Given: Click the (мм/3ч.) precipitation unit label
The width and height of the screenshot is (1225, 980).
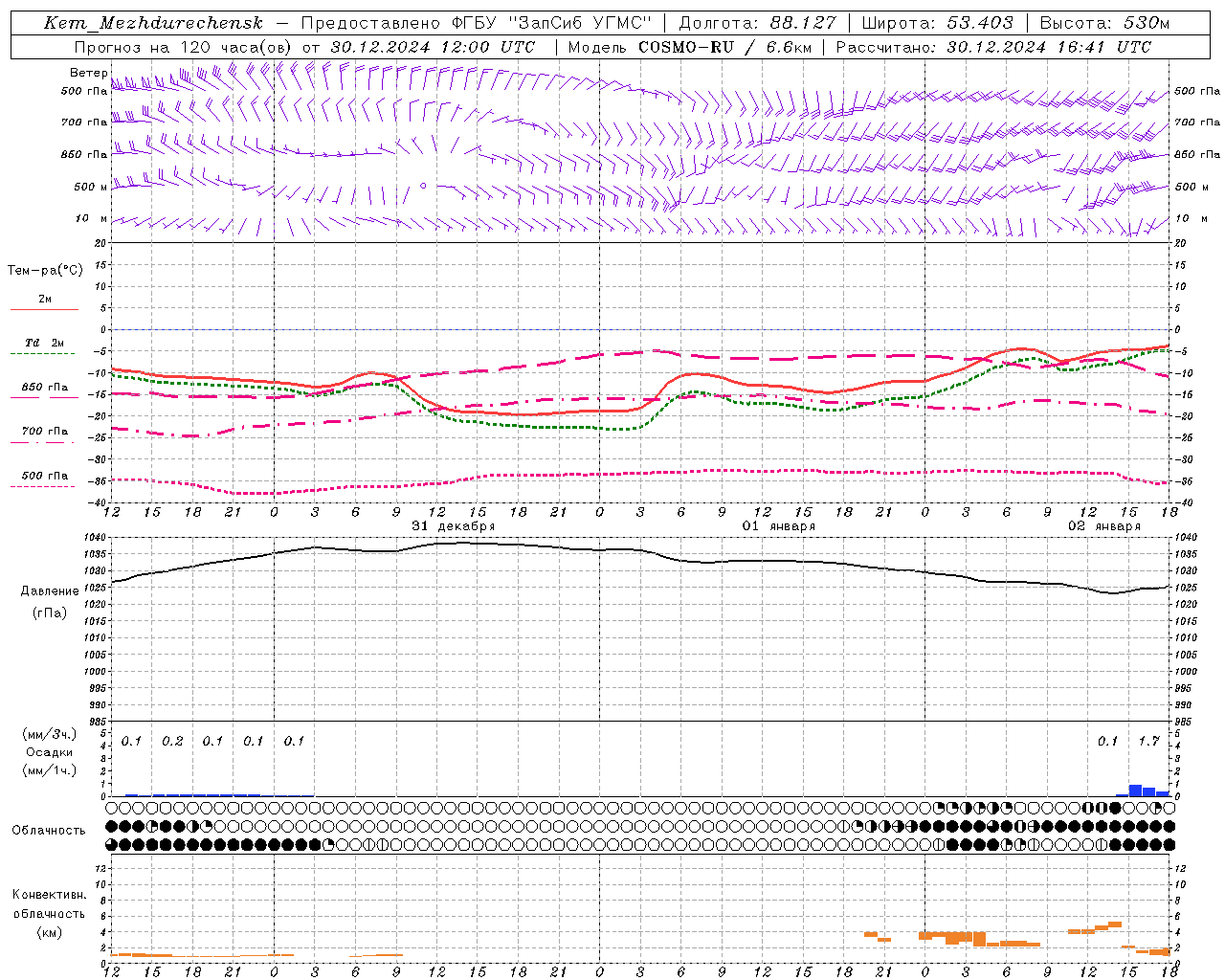Looking at the screenshot, I should (x=49, y=734).
